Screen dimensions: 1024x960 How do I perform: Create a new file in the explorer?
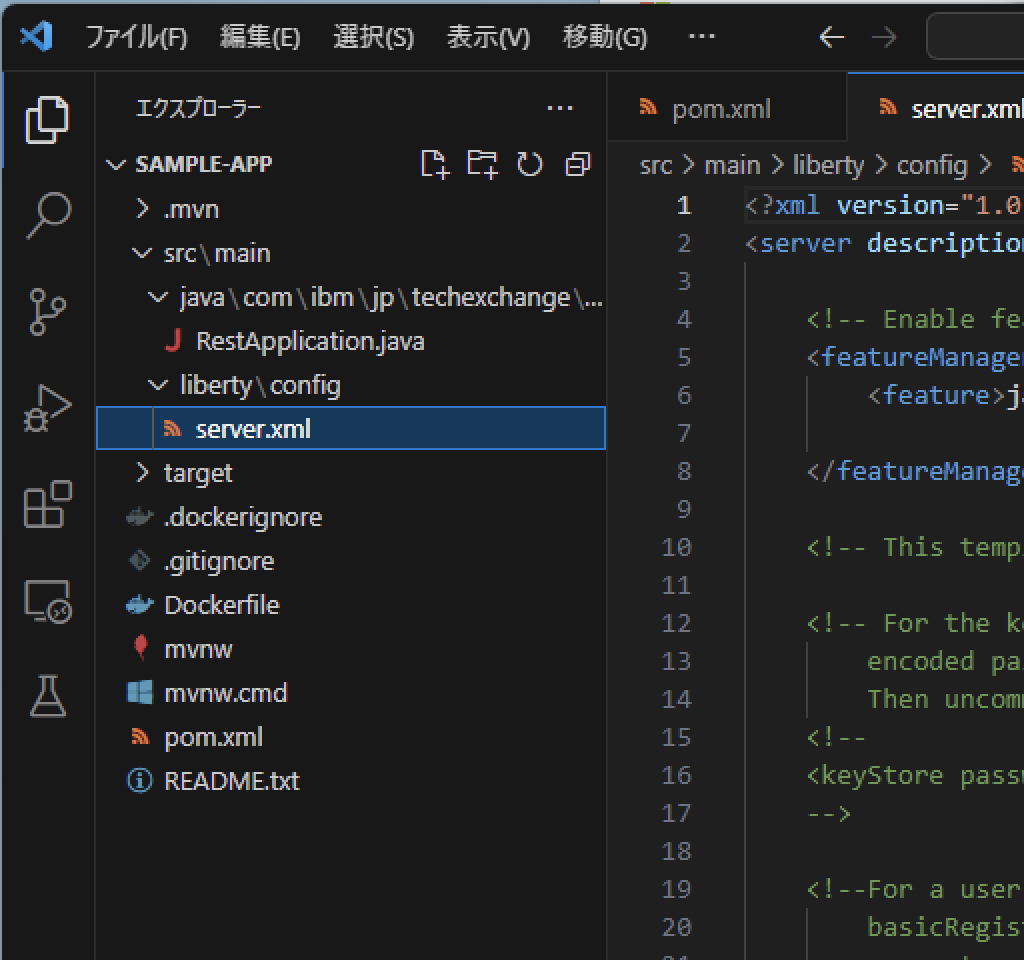(x=435, y=164)
